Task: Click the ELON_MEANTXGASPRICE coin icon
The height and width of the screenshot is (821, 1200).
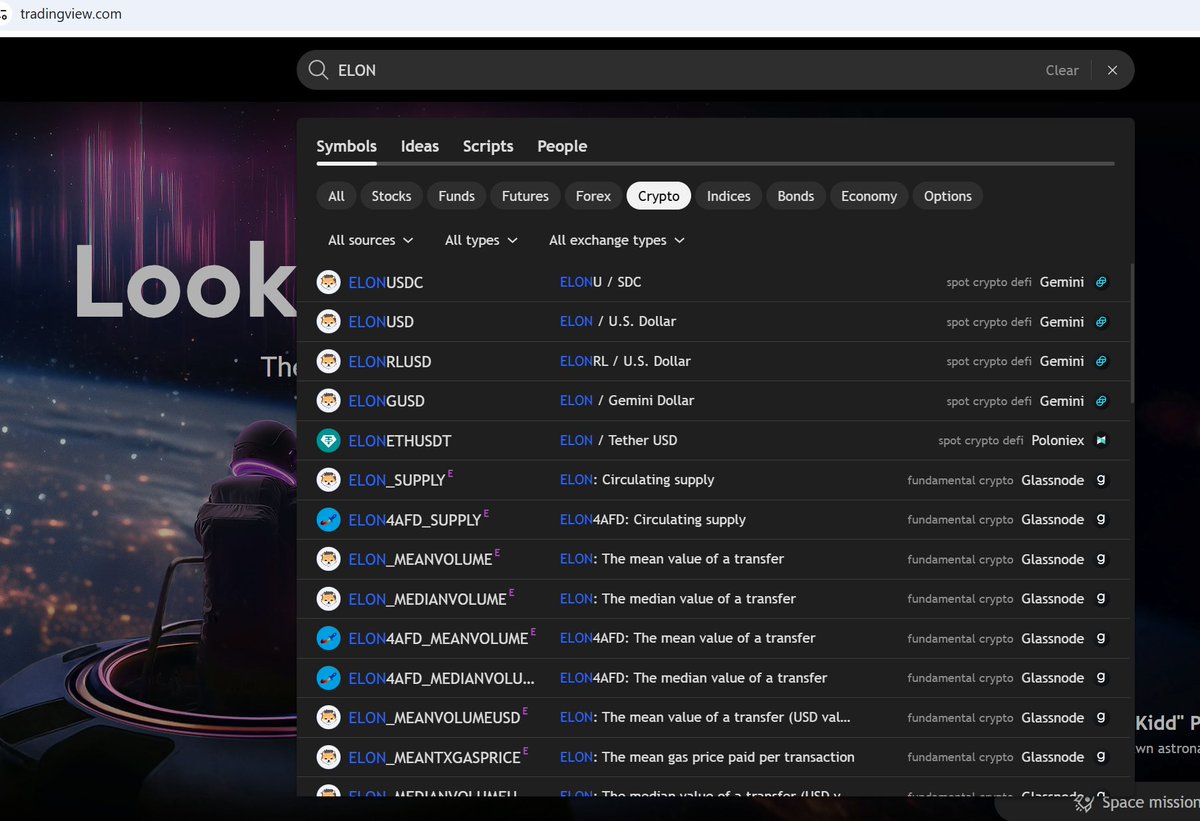Action: 329,757
